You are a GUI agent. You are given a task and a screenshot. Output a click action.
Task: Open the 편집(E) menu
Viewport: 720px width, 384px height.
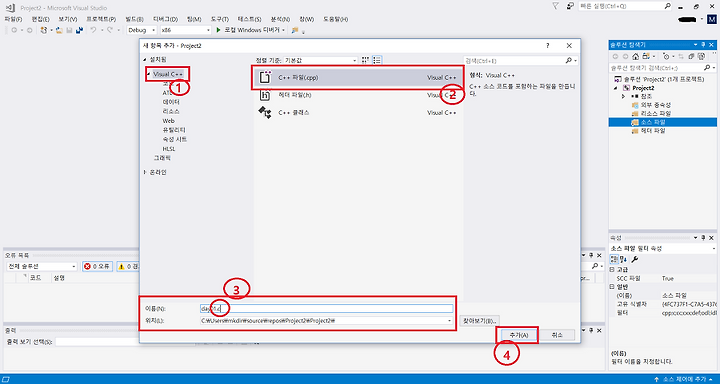coord(40,19)
